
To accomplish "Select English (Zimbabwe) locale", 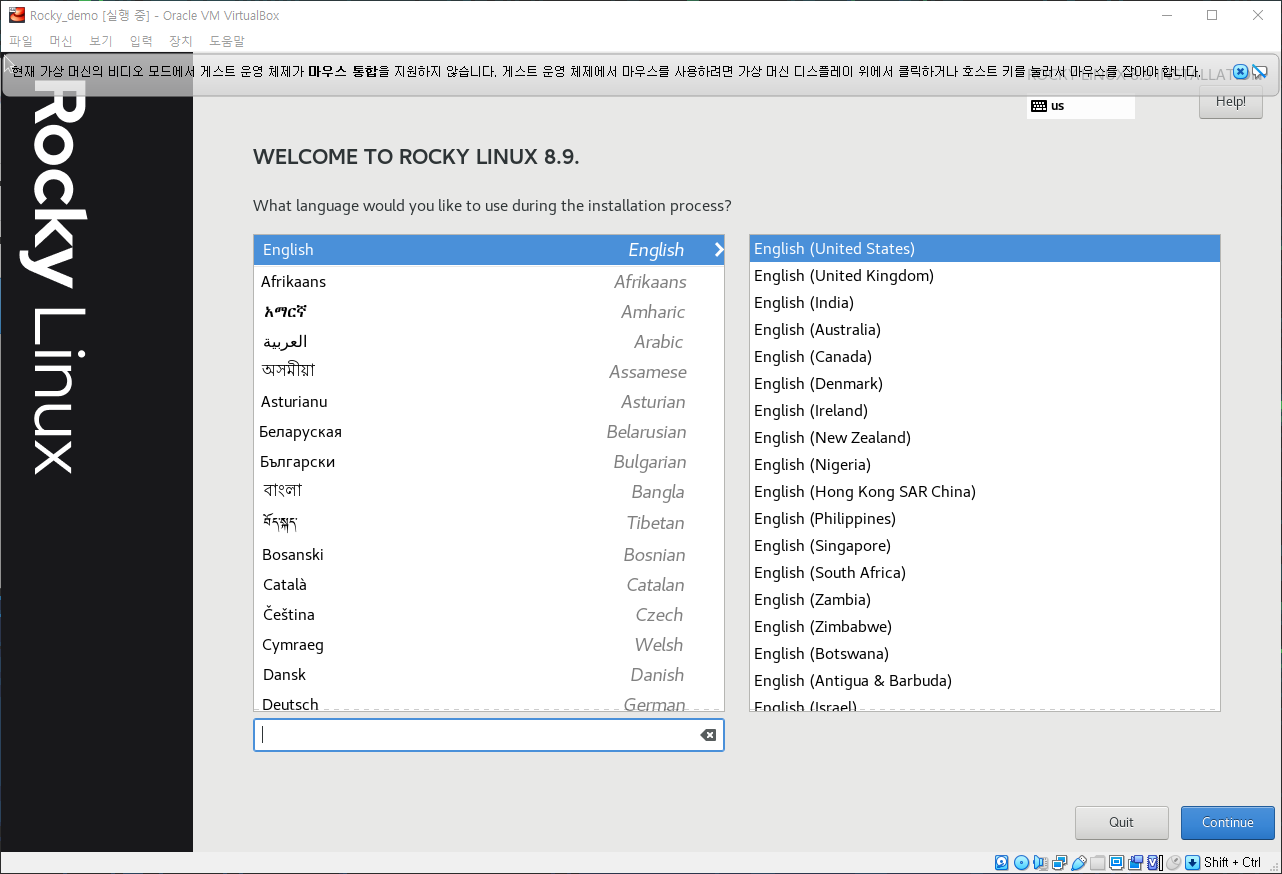I will [985, 627].
